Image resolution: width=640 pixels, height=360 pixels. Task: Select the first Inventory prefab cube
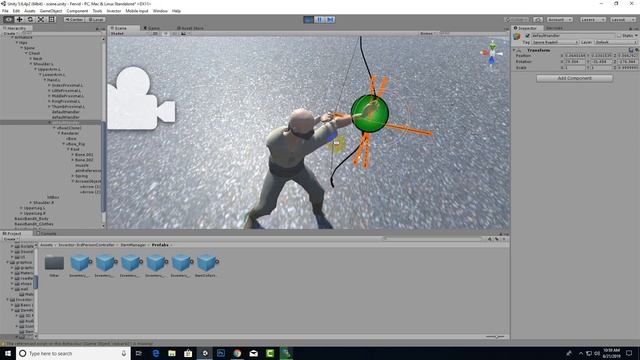[x=80, y=265]
